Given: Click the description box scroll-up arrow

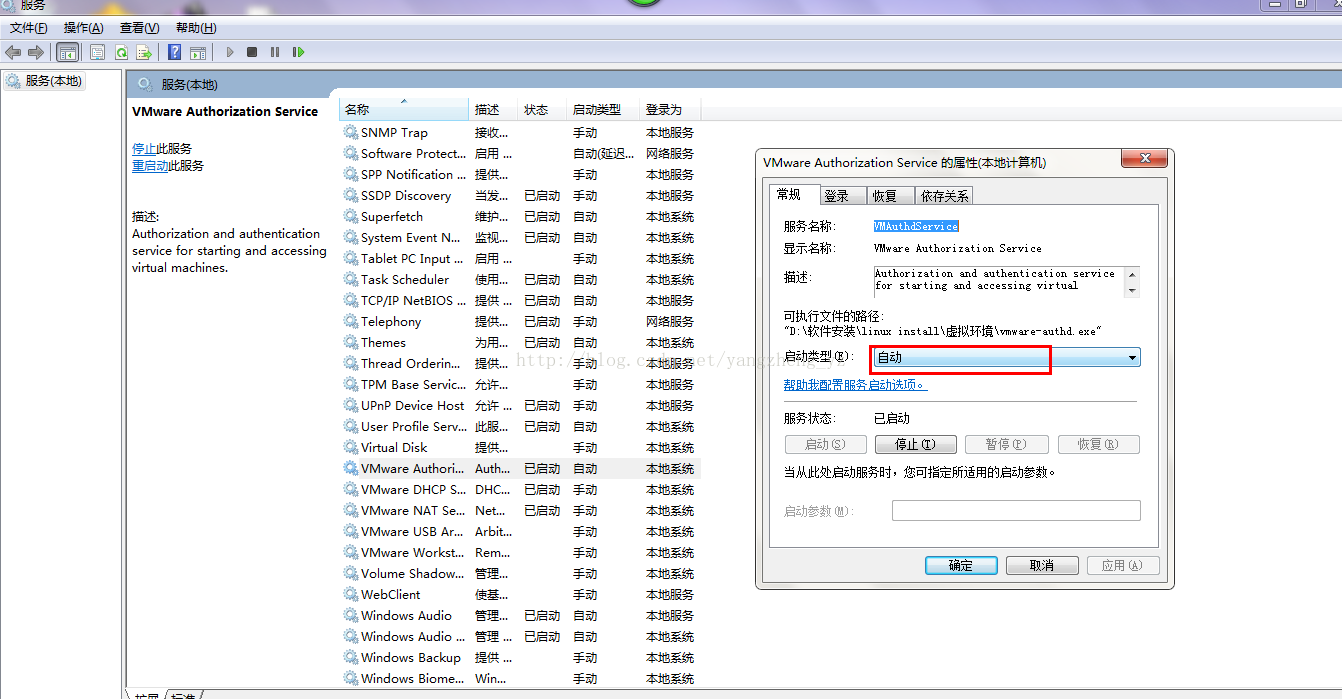Looking at the screenshot, I should pos(1132,274).
